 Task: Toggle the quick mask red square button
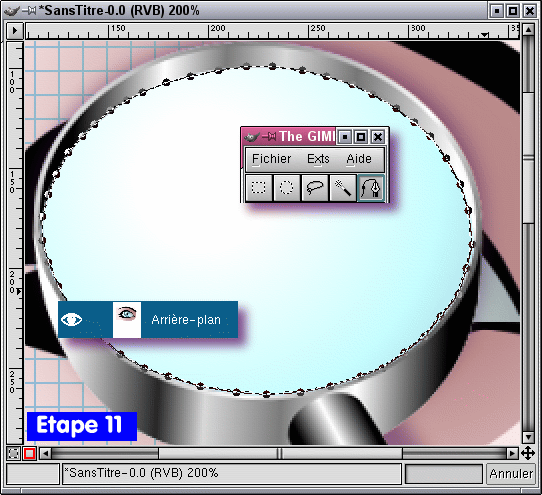pyautogui.click(x=29, y=453)
